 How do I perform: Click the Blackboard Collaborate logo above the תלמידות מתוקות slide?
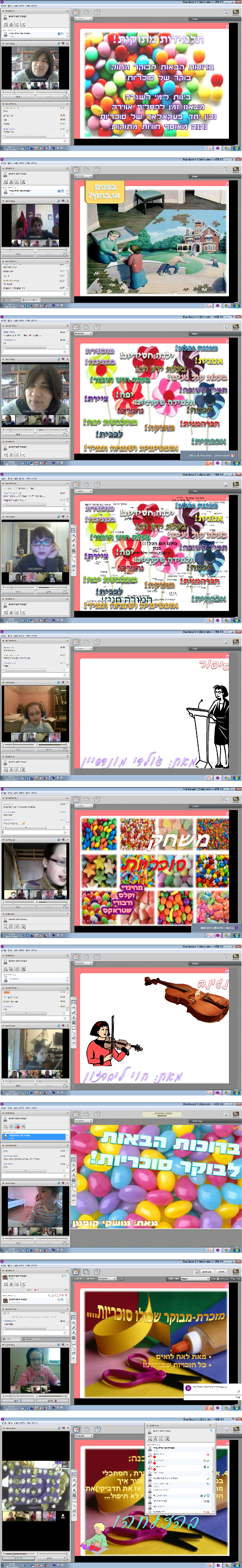point(235,11)
